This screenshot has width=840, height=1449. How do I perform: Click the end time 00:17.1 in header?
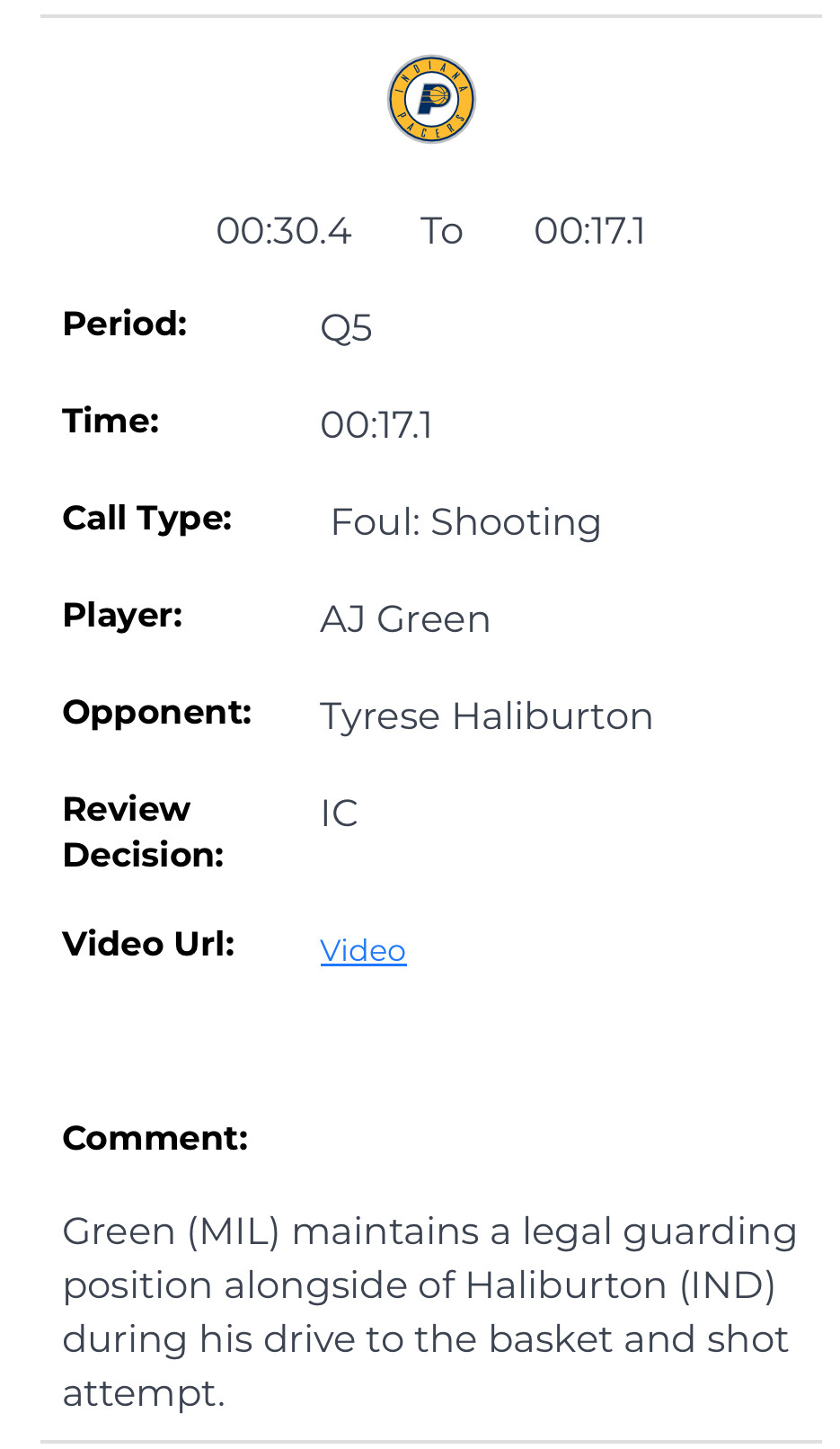589,231
